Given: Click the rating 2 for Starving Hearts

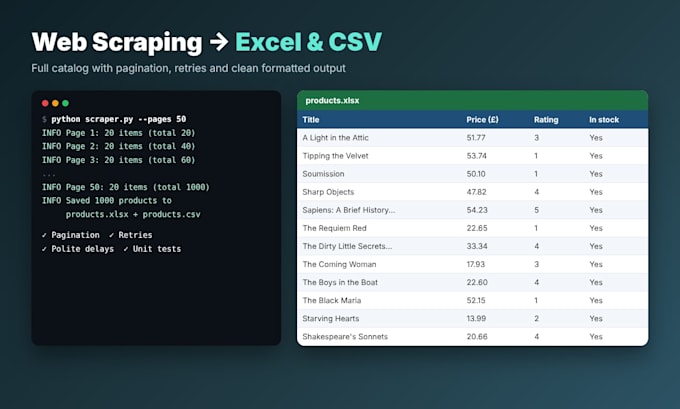Looking at the screenshot, I should click(x=536, y=319).
